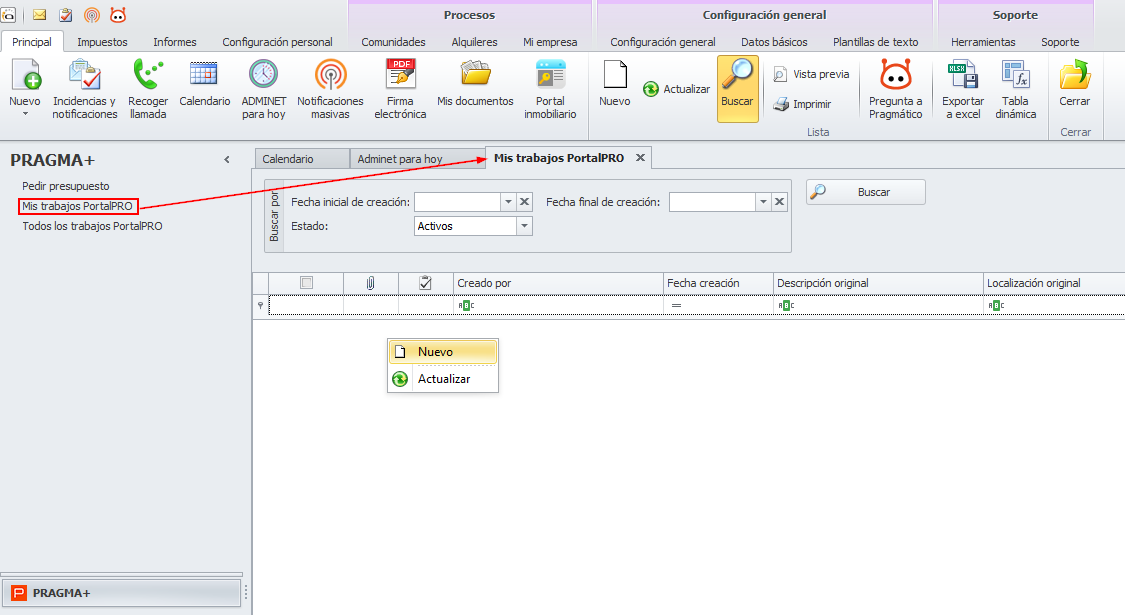Click the attachment paperclip column header

tap(370, 283)
